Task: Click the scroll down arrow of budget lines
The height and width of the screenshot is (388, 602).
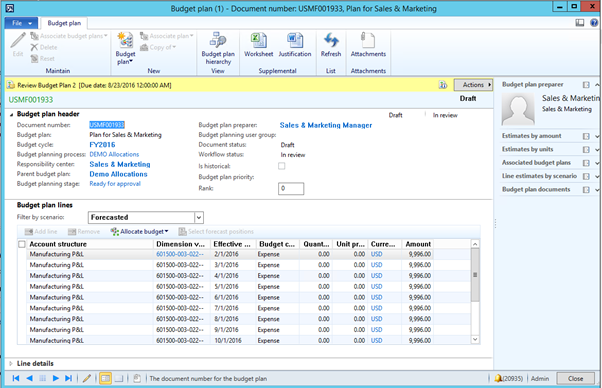Action: (x=475, y=339)
